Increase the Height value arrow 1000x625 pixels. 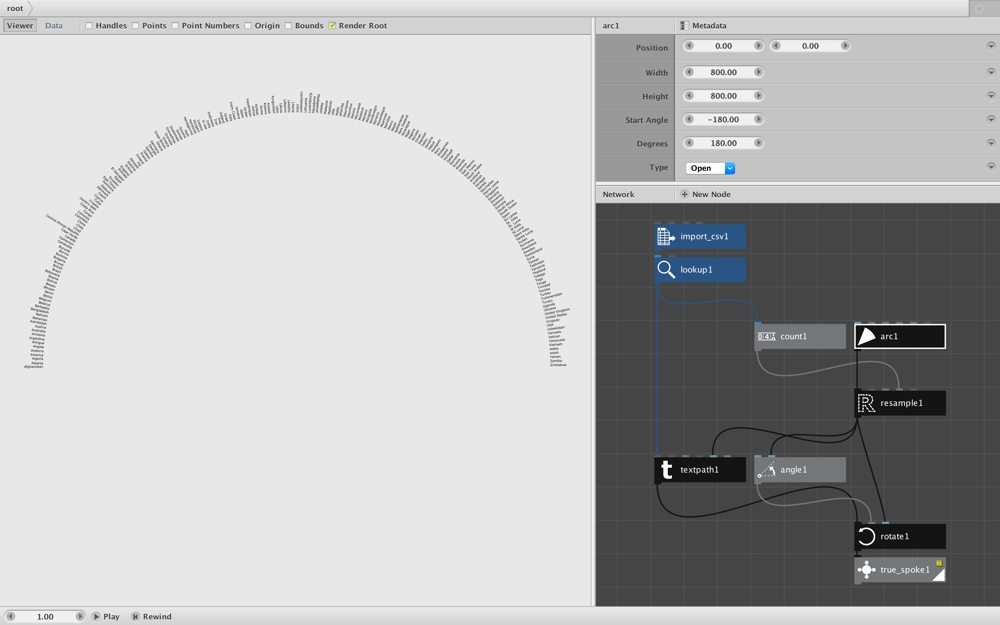pos(758,96)
